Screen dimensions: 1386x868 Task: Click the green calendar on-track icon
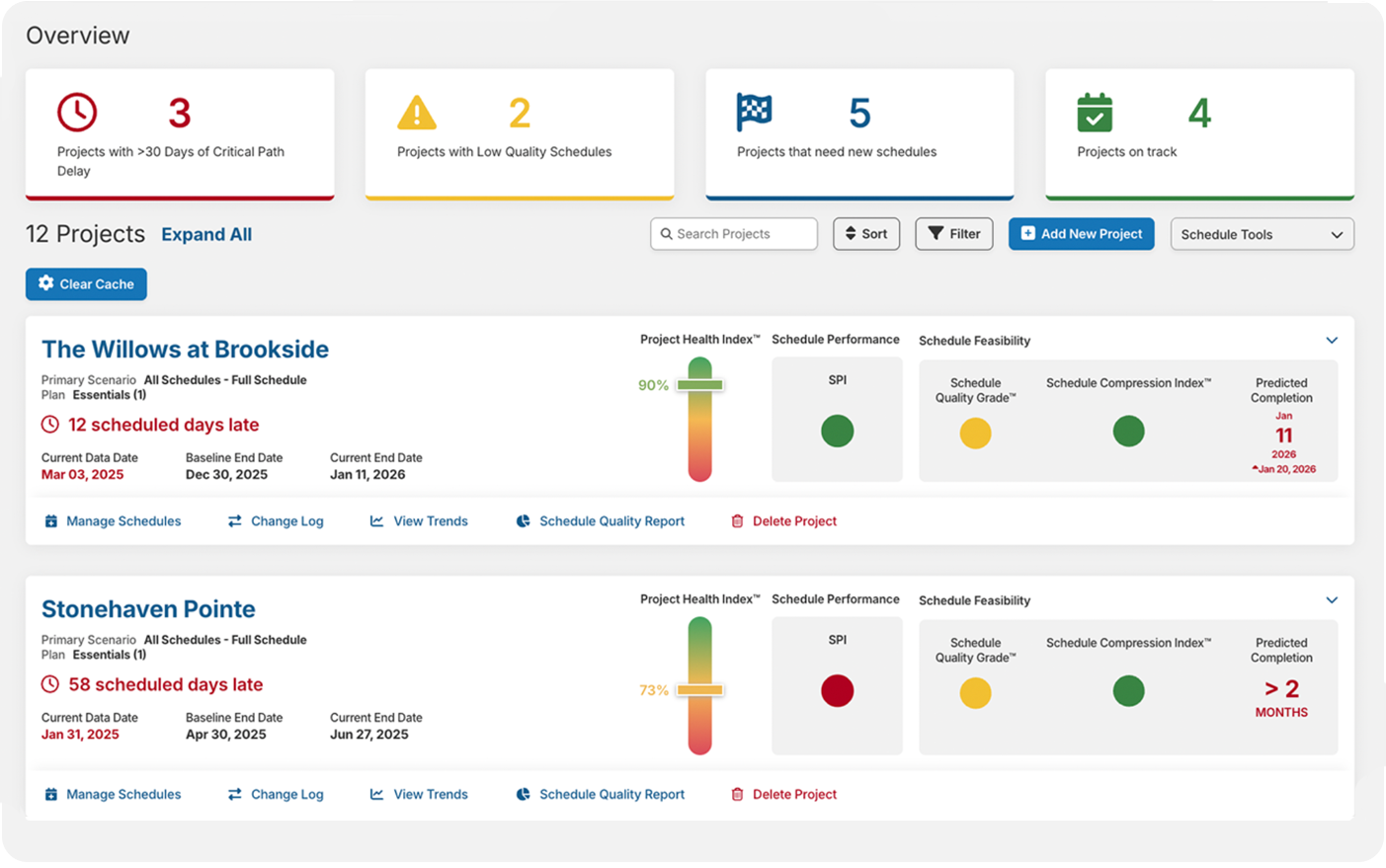tap(1095, 113)
